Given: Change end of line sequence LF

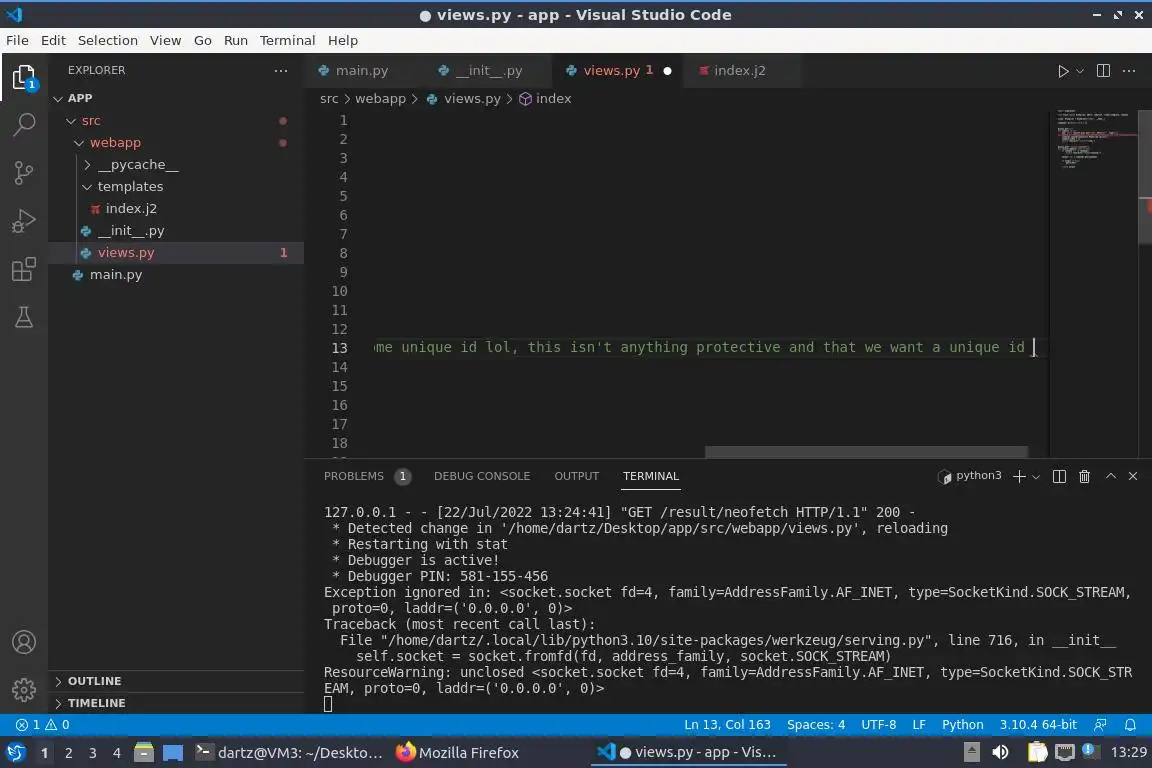Looking at the screenshot, I should coord(919,725).
